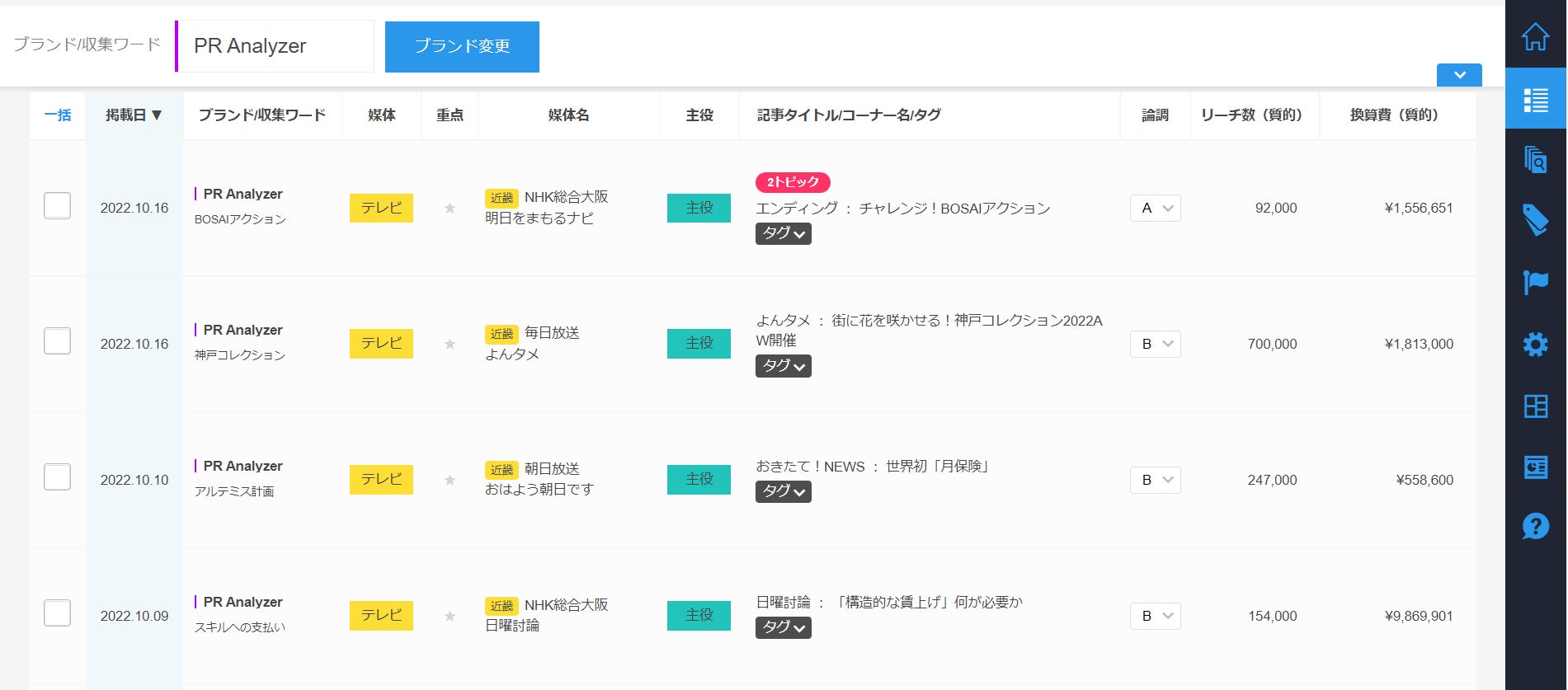Star the NHK総合大阪 明日をまもるナビ row
1568x690 pixels.
tap(450, 209)
